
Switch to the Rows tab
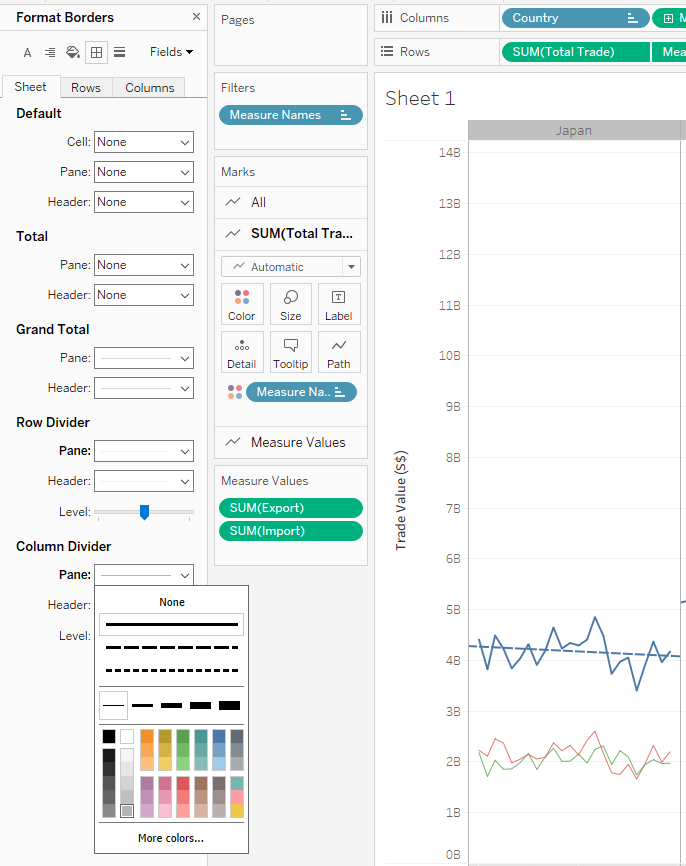(86, 88)
